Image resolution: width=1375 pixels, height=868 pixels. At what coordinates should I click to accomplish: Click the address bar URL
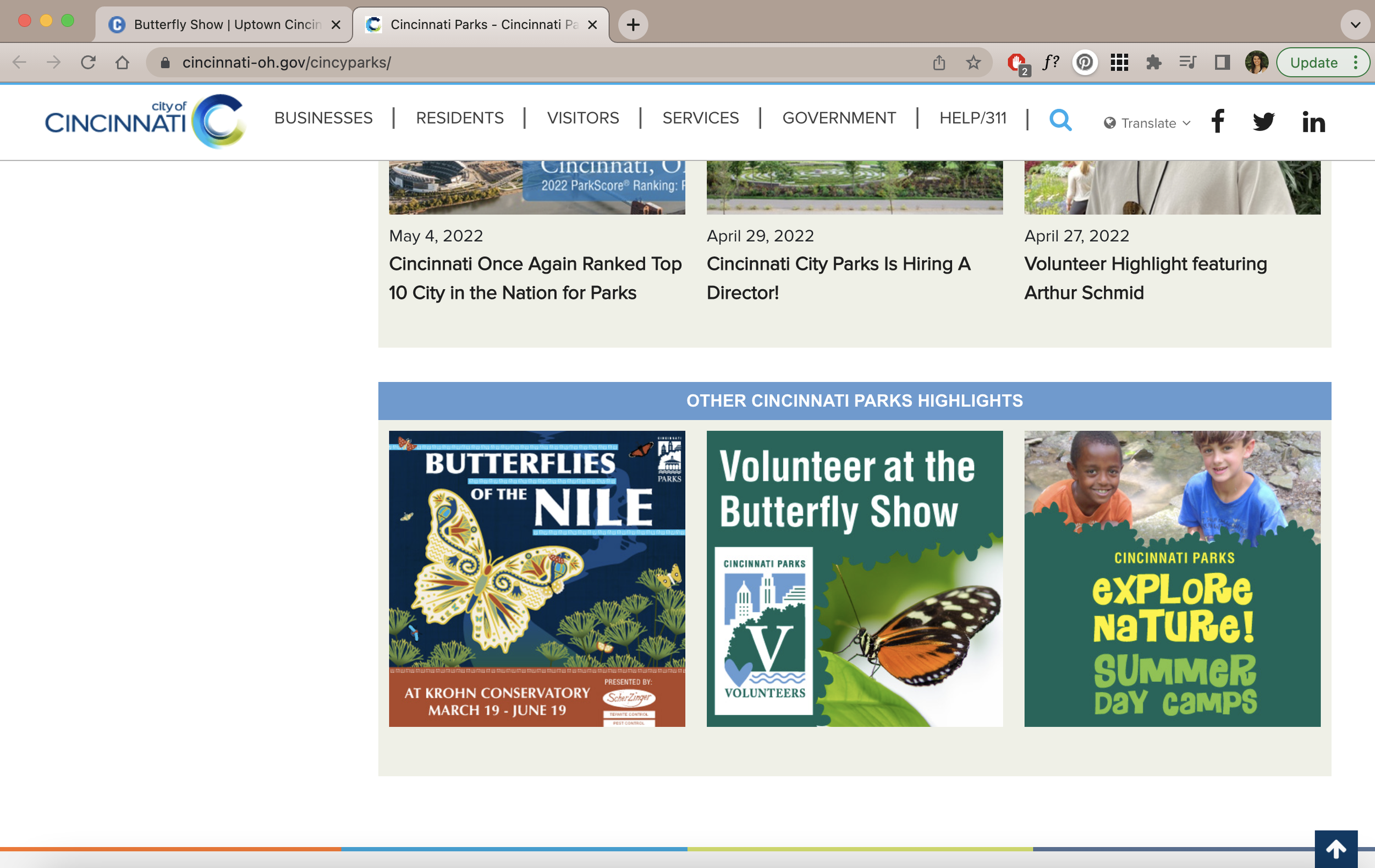287,62
